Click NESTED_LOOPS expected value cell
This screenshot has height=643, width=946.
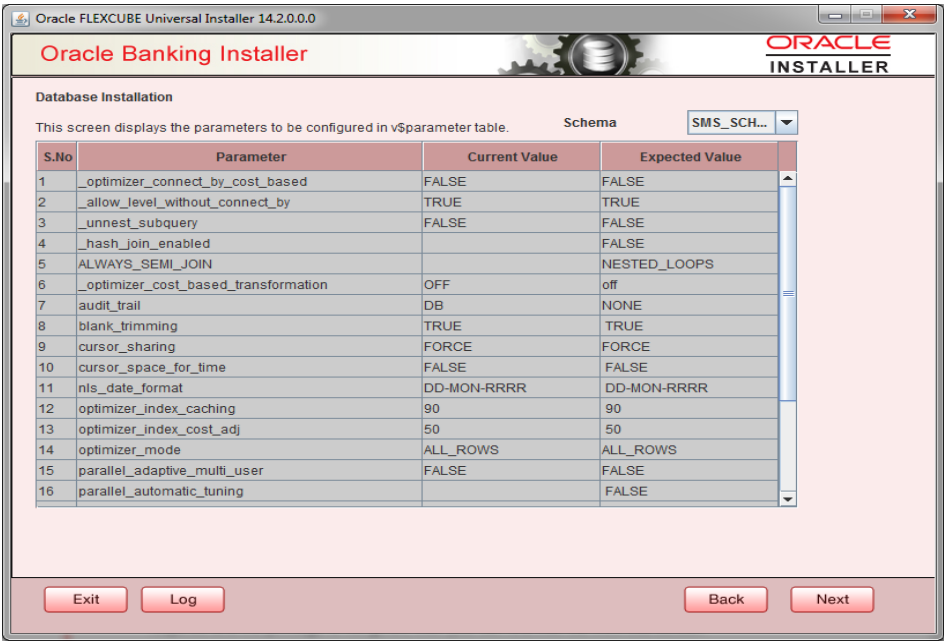pyautogui.click(x=689, y=264)
